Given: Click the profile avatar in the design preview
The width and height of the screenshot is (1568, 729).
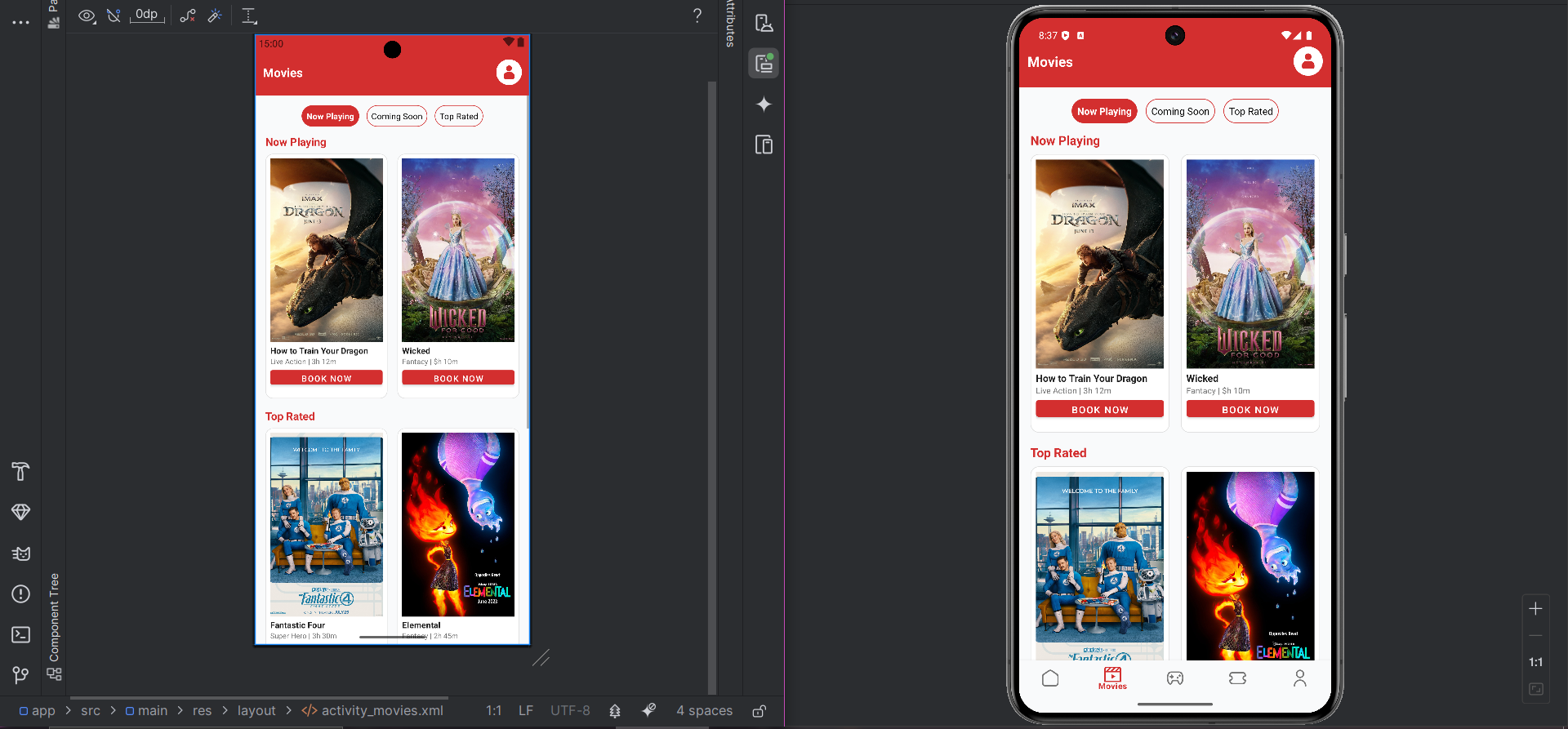Looking at the screenshot, I should 509,73.
